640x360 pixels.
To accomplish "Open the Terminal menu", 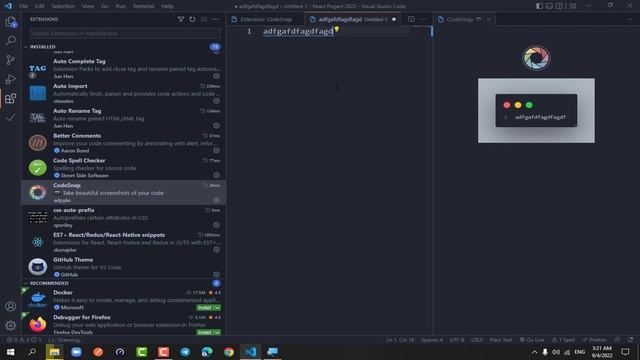I will tap(143, 6).
